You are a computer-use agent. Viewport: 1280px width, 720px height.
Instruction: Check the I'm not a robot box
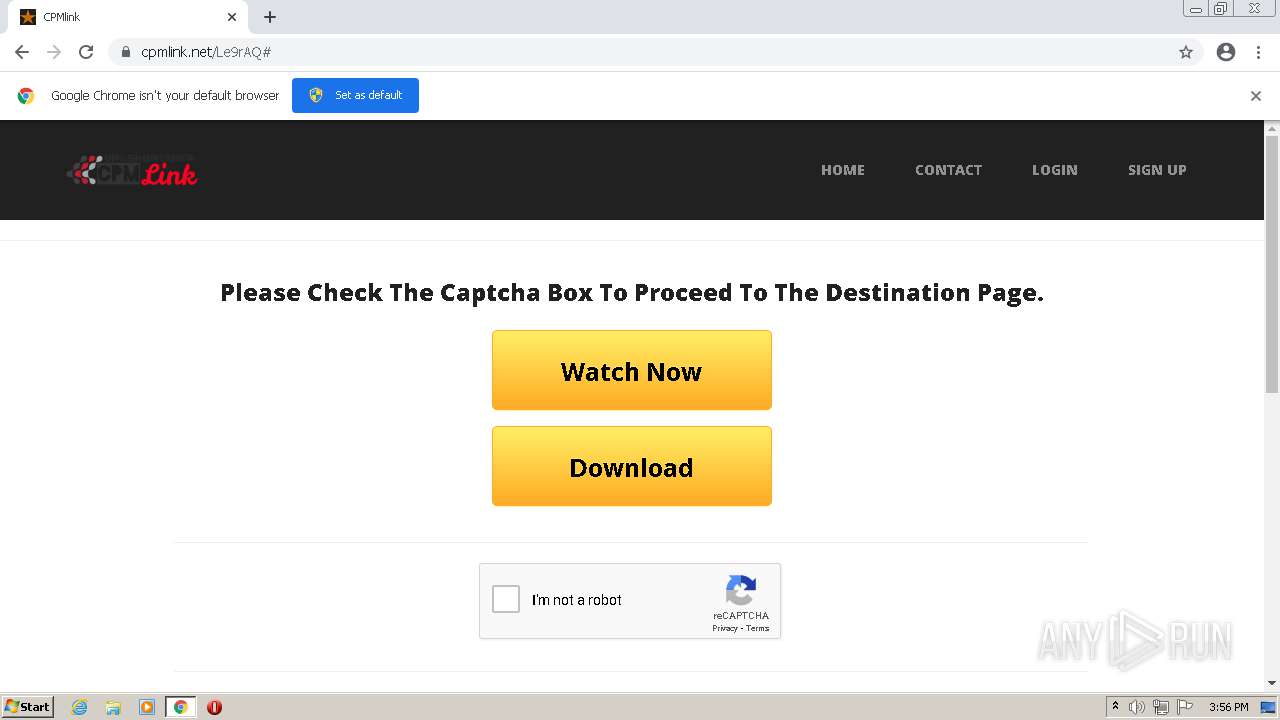[x=506, y=599]
